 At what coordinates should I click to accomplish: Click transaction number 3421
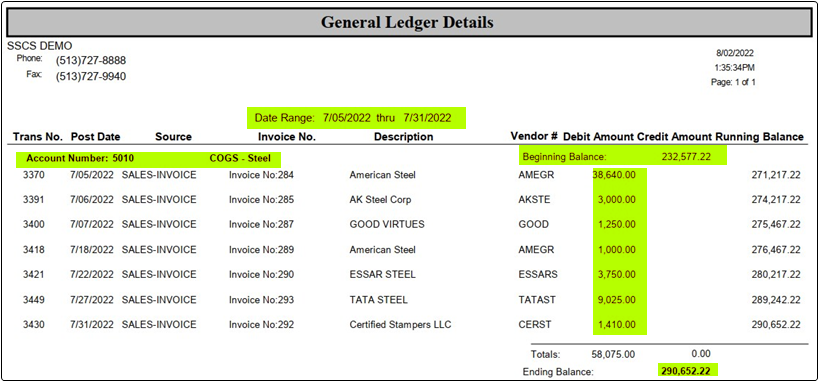[34, 274]
